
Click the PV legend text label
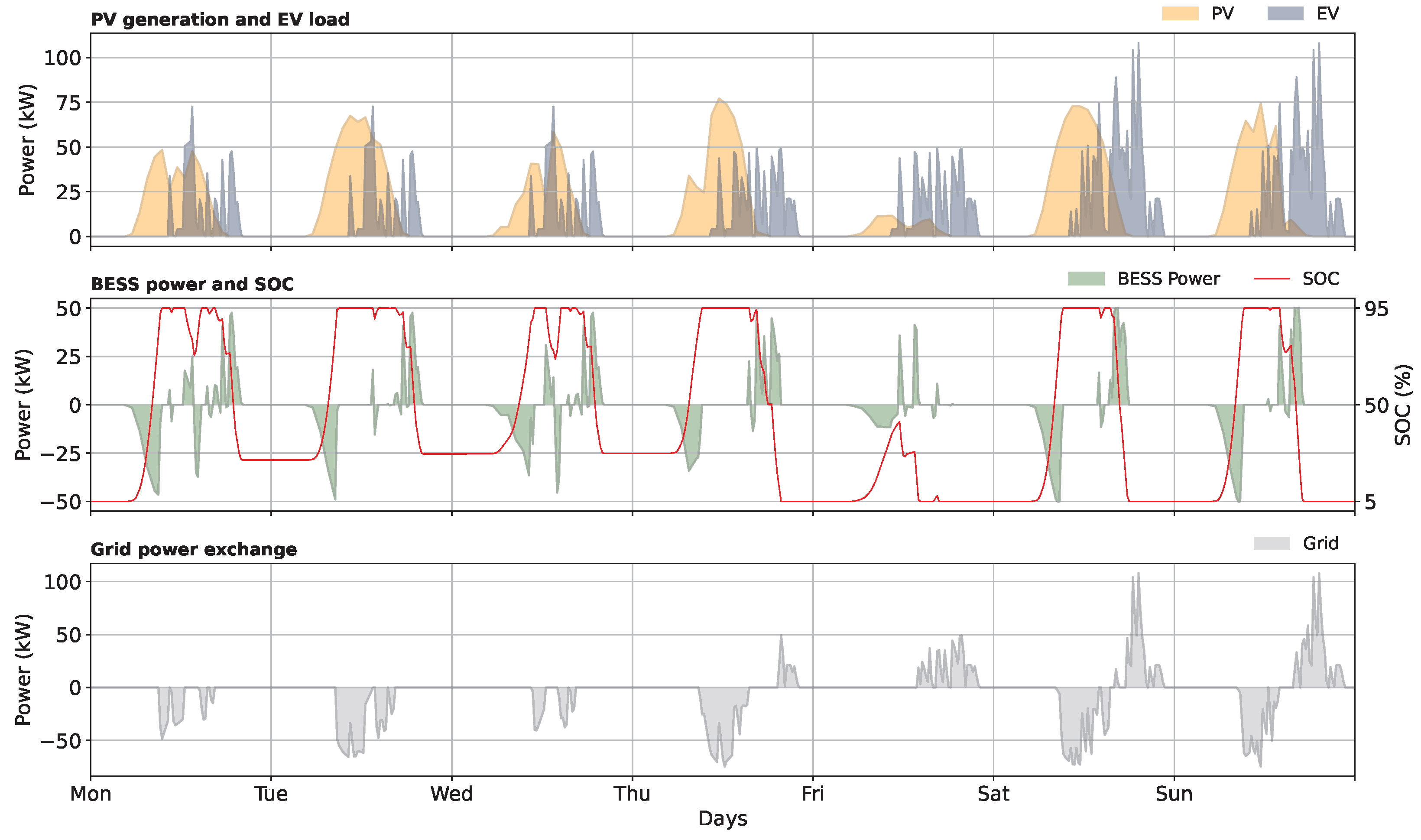tap(1223, 13)
